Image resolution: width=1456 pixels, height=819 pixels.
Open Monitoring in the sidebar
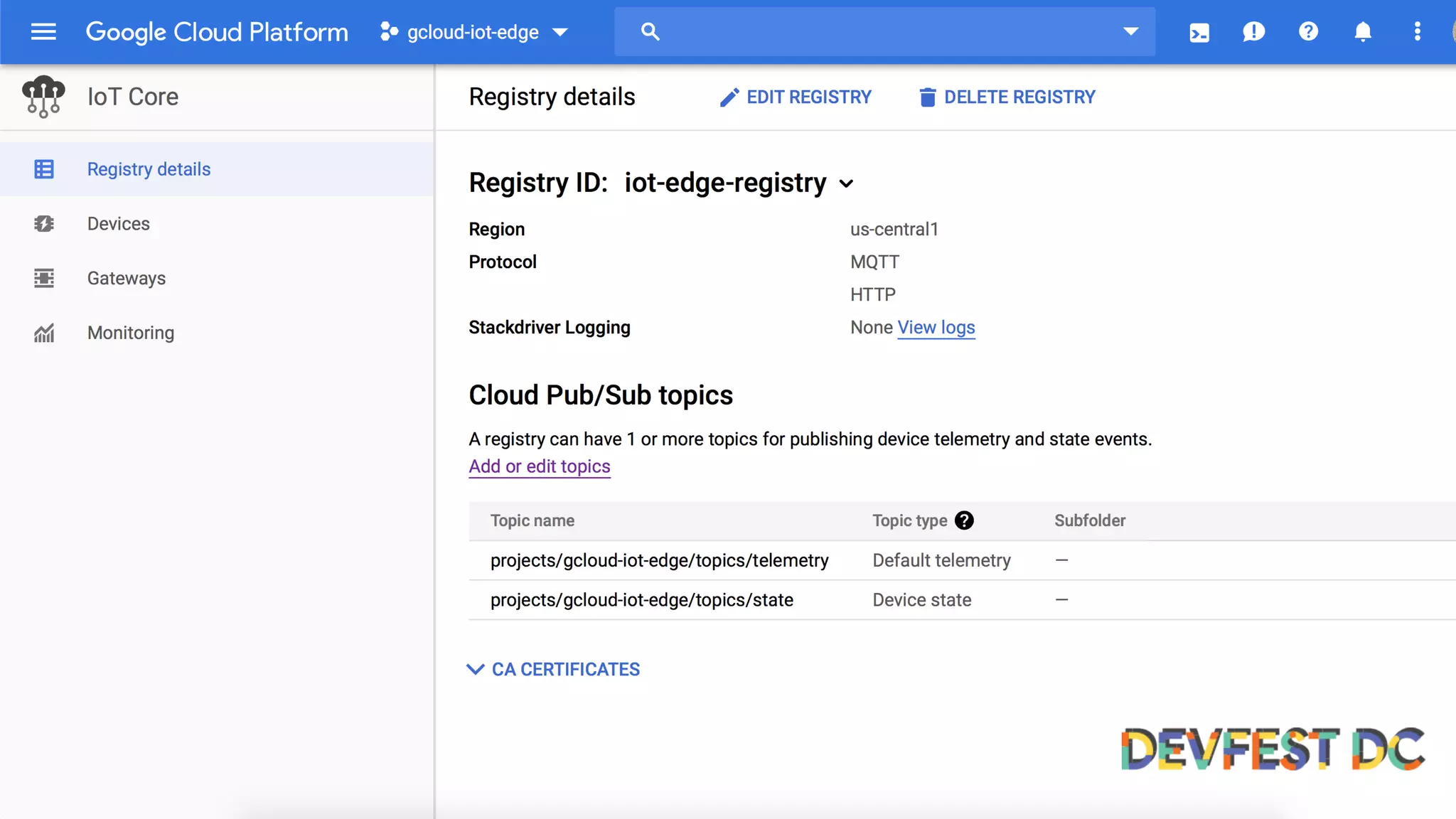130,333
